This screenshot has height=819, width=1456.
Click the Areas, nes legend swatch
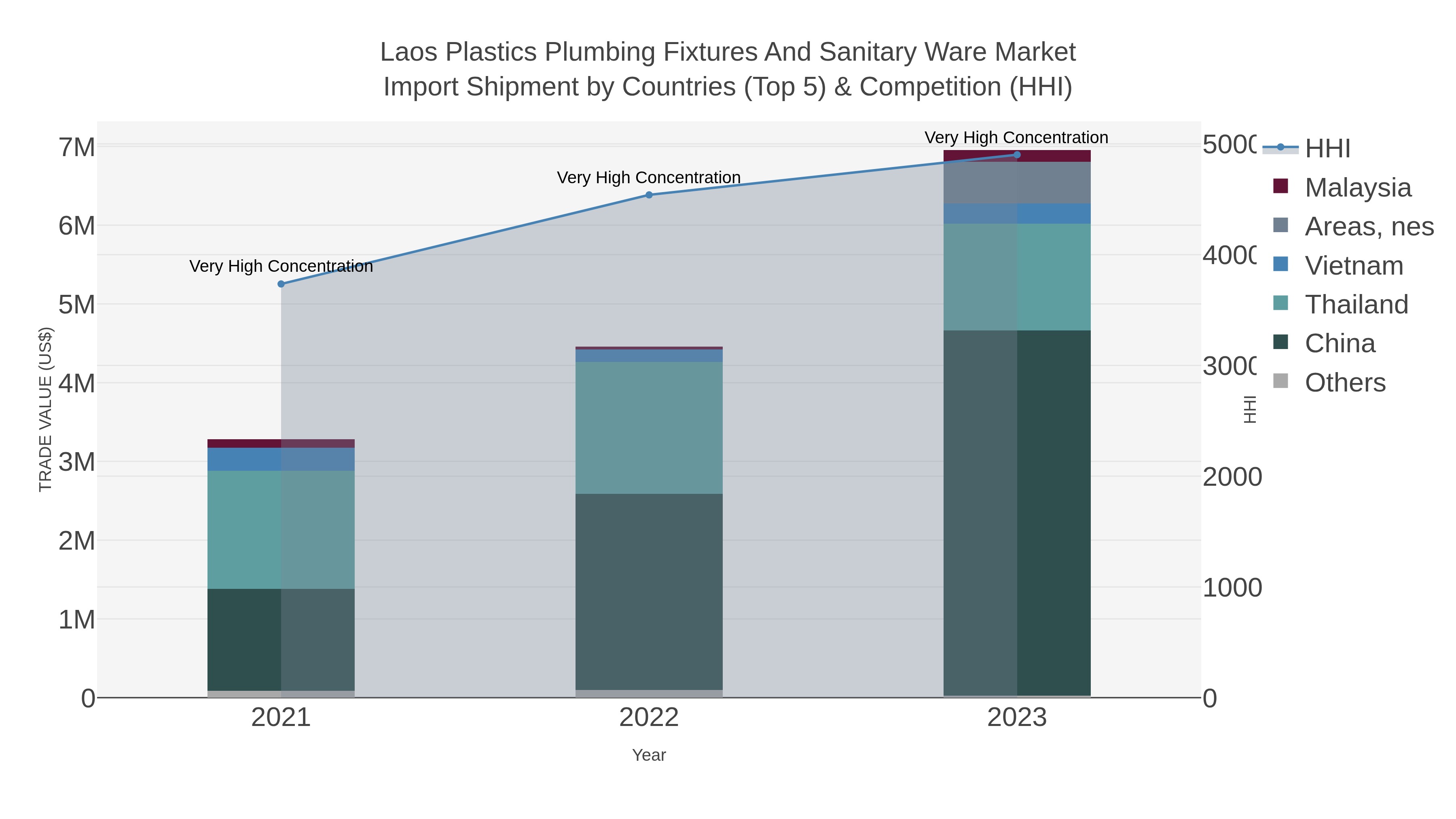click(x=1280, y=225)
